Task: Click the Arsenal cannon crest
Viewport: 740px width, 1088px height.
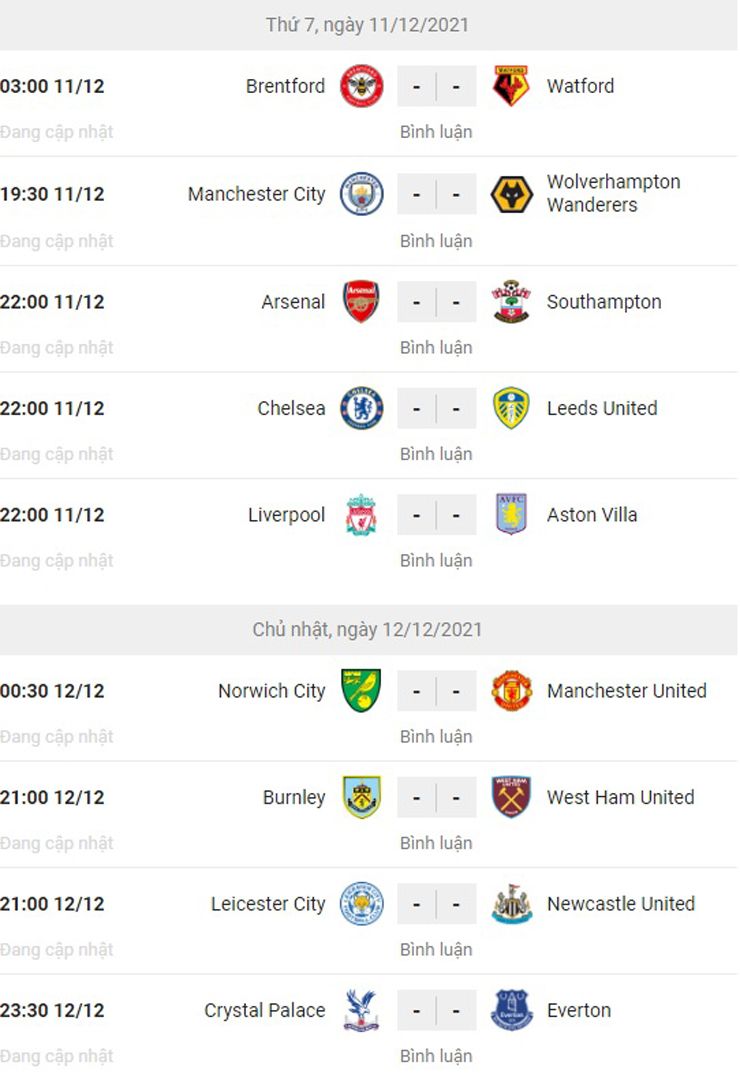Action: (361, 302)
